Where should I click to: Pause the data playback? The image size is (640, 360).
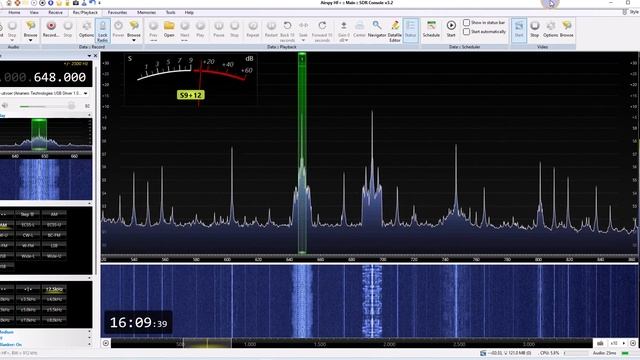[x=218, y=29]
